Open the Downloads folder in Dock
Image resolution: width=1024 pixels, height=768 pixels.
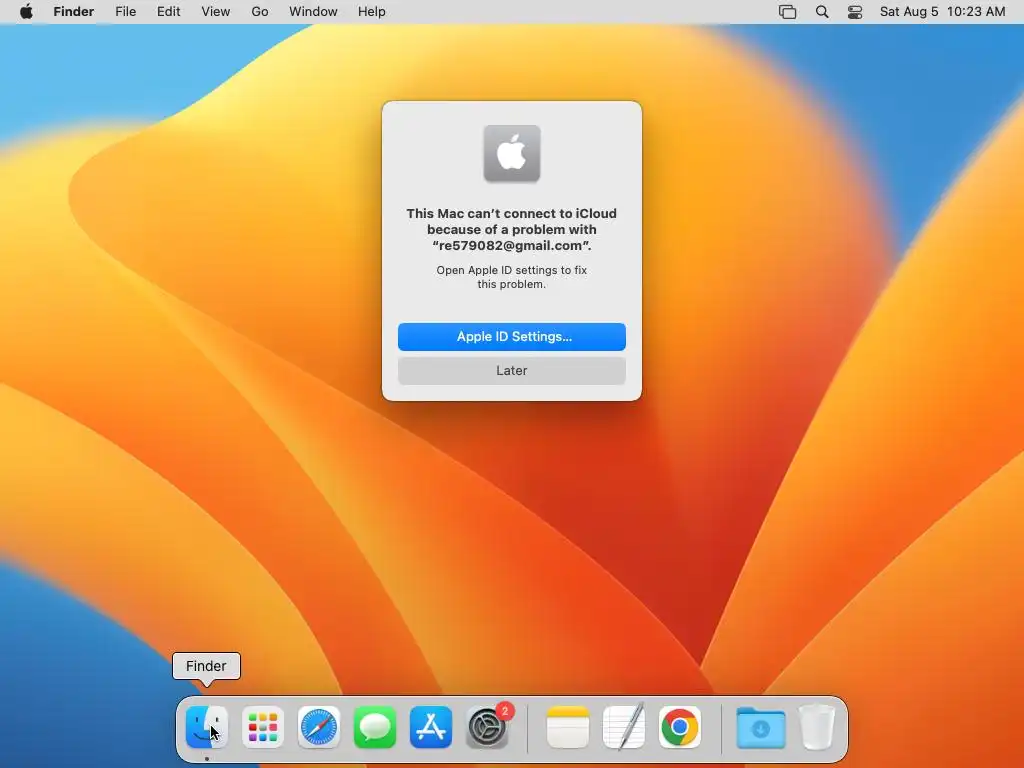point(760,727)
